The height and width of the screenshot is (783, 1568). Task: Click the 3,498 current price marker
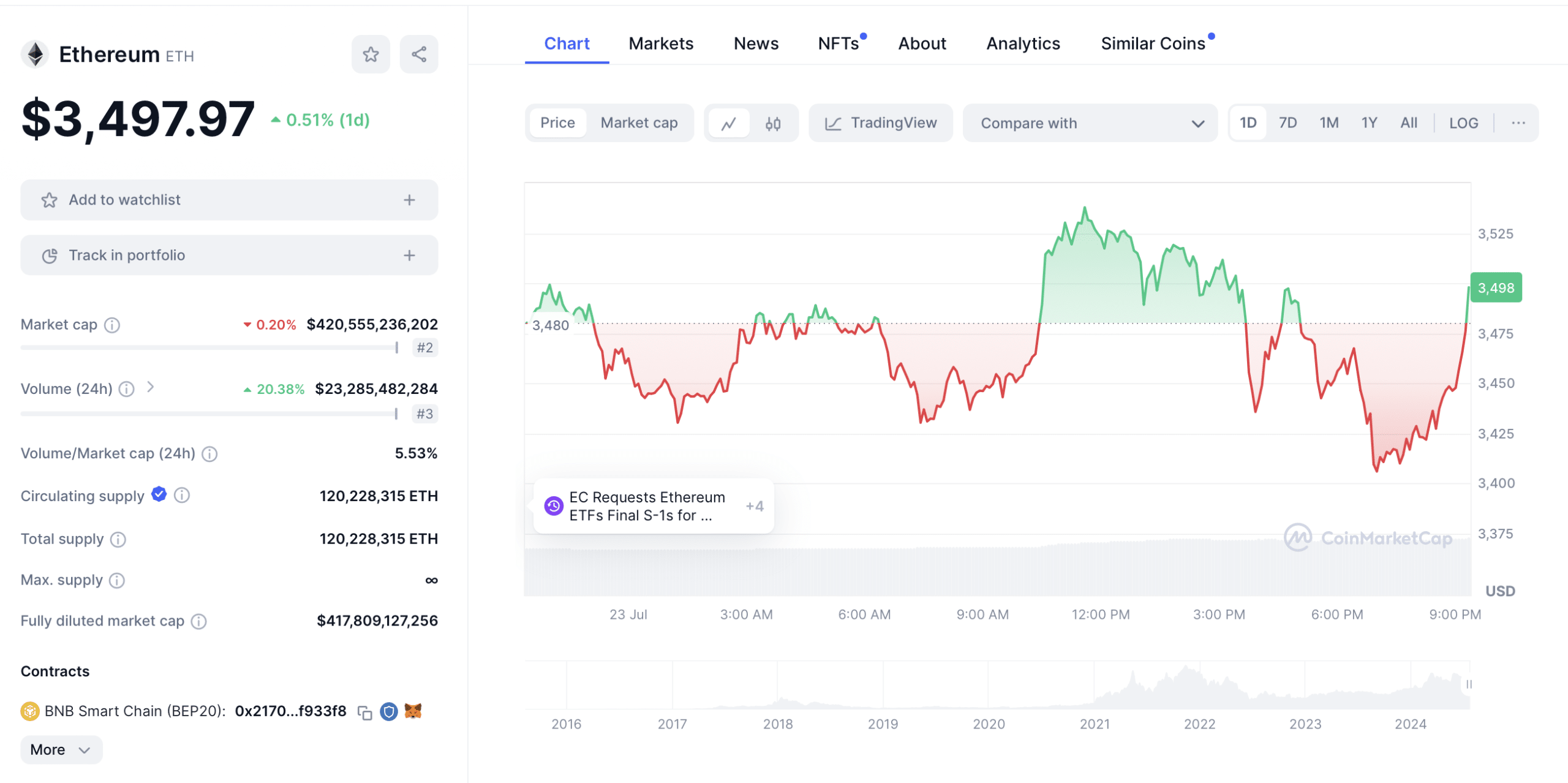coord(1496,288)
